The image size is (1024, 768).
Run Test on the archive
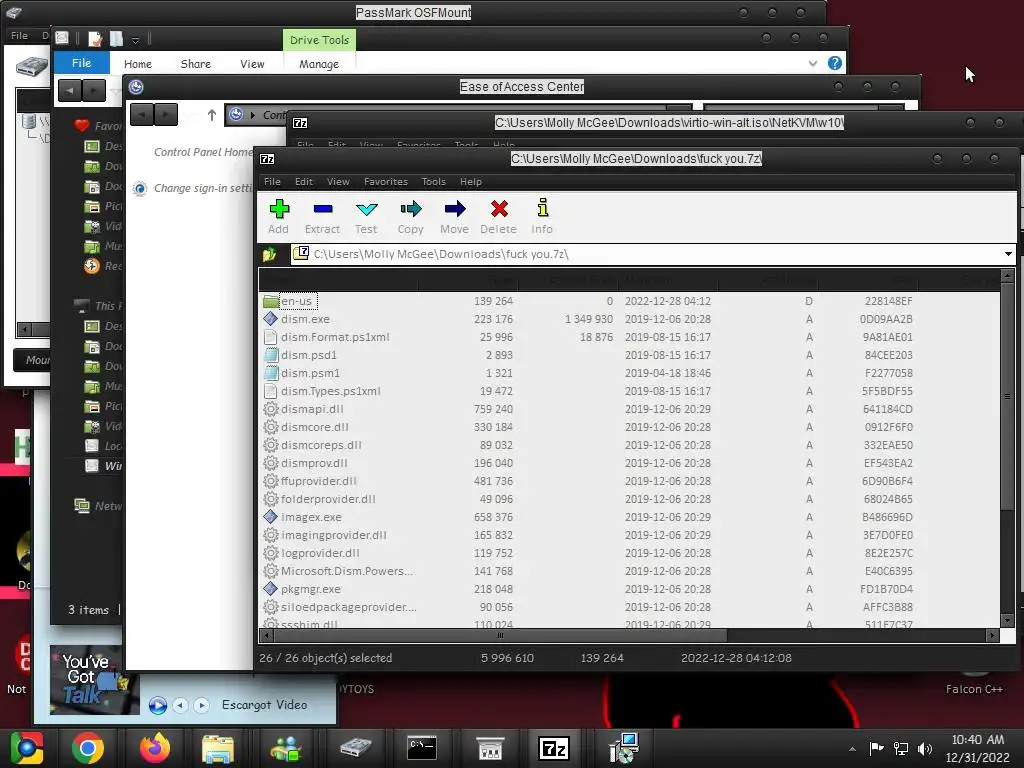pyautogui.click(x=366, y=217)
